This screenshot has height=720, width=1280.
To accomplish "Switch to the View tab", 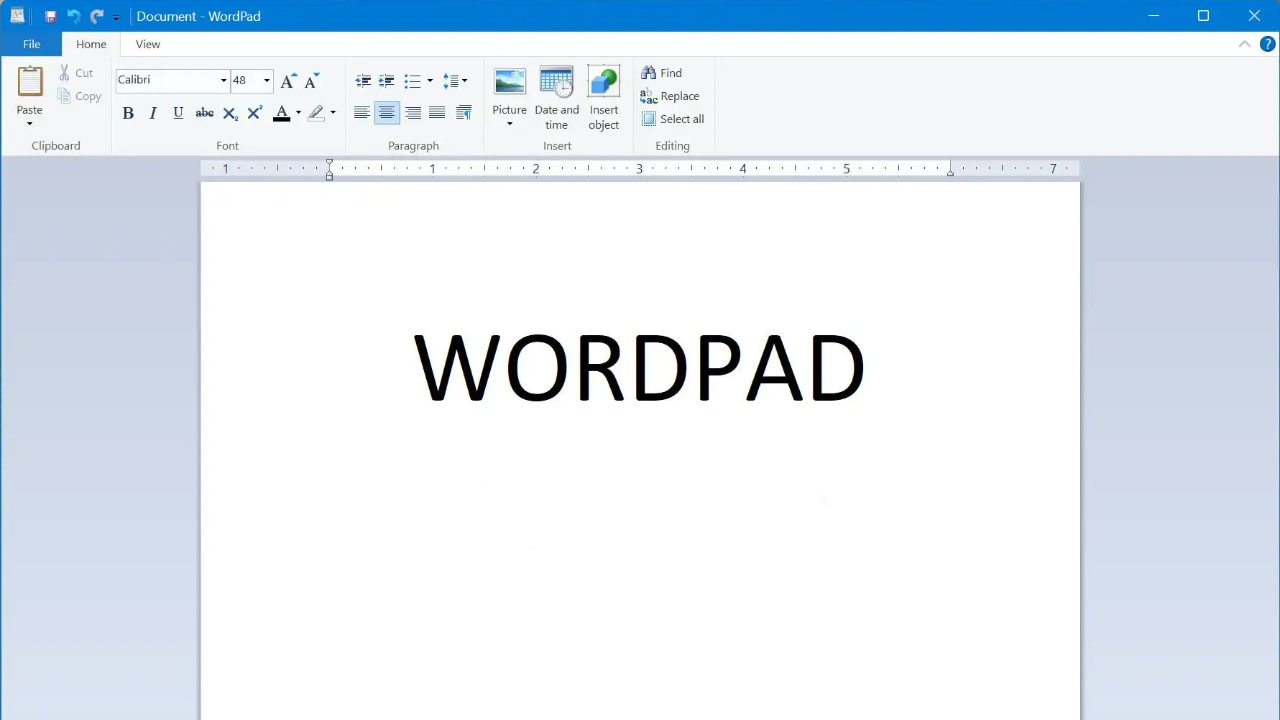I will pos(148,44).
